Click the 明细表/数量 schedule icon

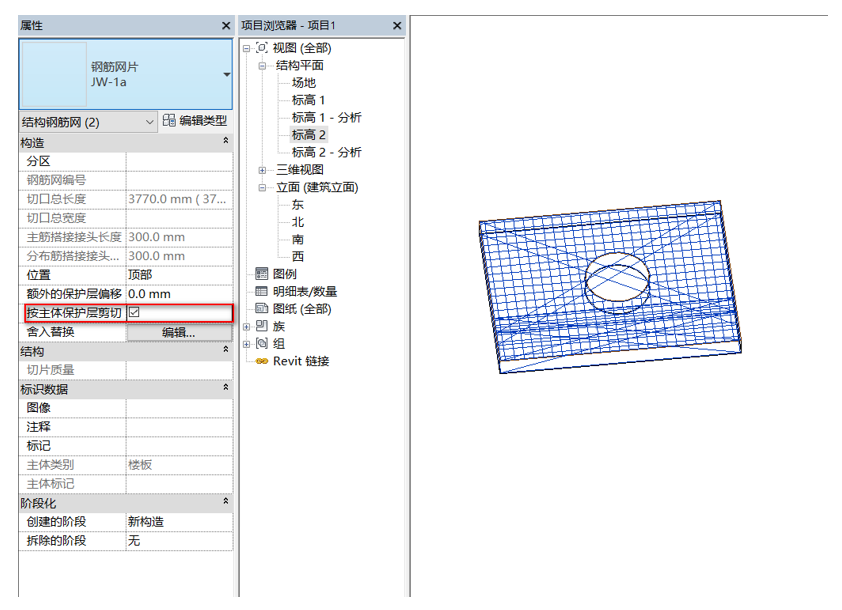click(x=262, y=291)
